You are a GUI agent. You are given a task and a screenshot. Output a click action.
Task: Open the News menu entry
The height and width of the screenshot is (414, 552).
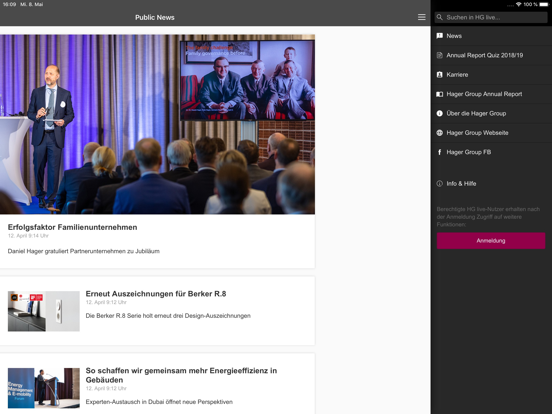[491, 36]
